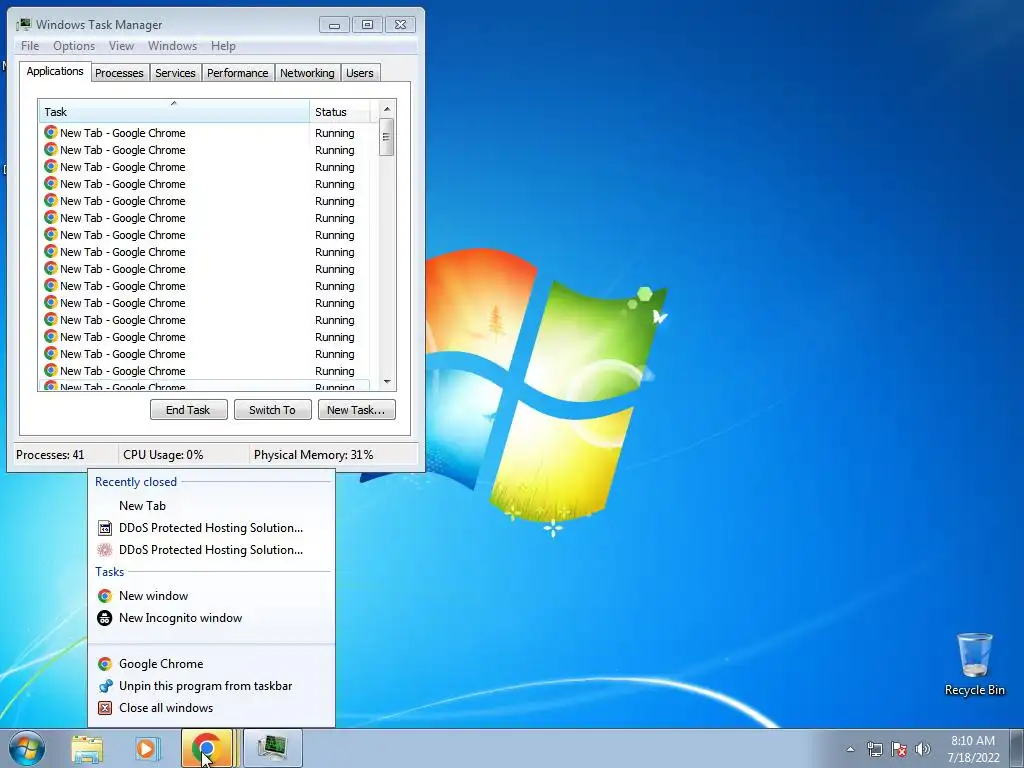Click the Chrome icon on the taskbar
Viewport: 1024px width, 768px height.
tap(207, 748)
